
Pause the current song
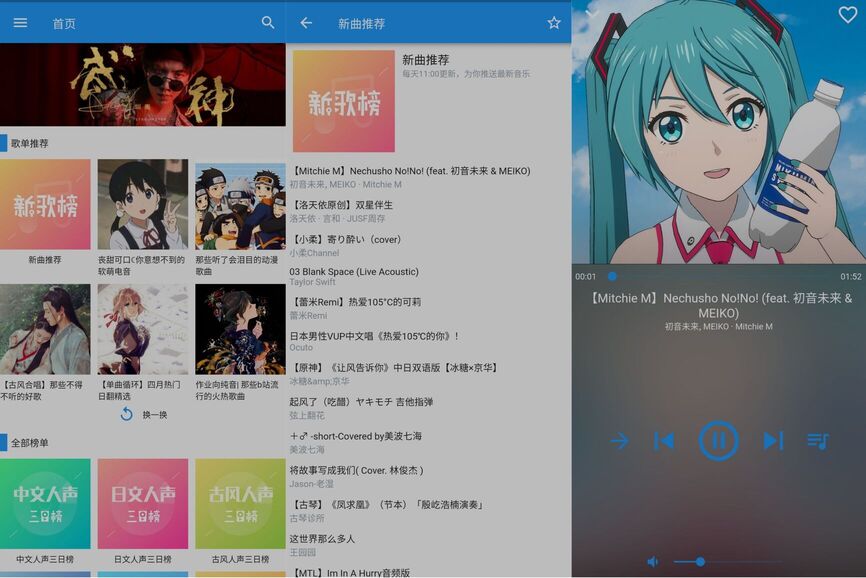[x=718, y=441]
